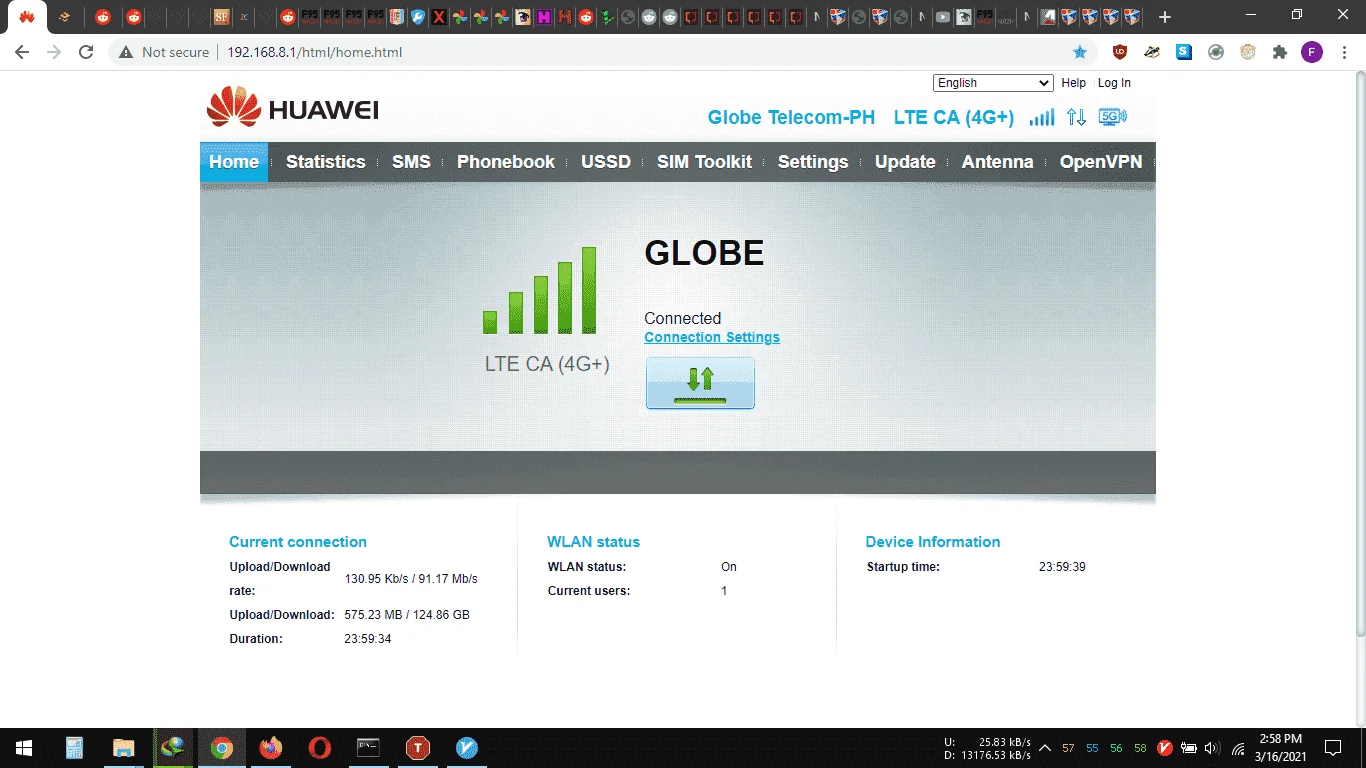Click the purple F profile avatar
The height and width of the screenshot is (768, 1366).
coord(1312,52)
